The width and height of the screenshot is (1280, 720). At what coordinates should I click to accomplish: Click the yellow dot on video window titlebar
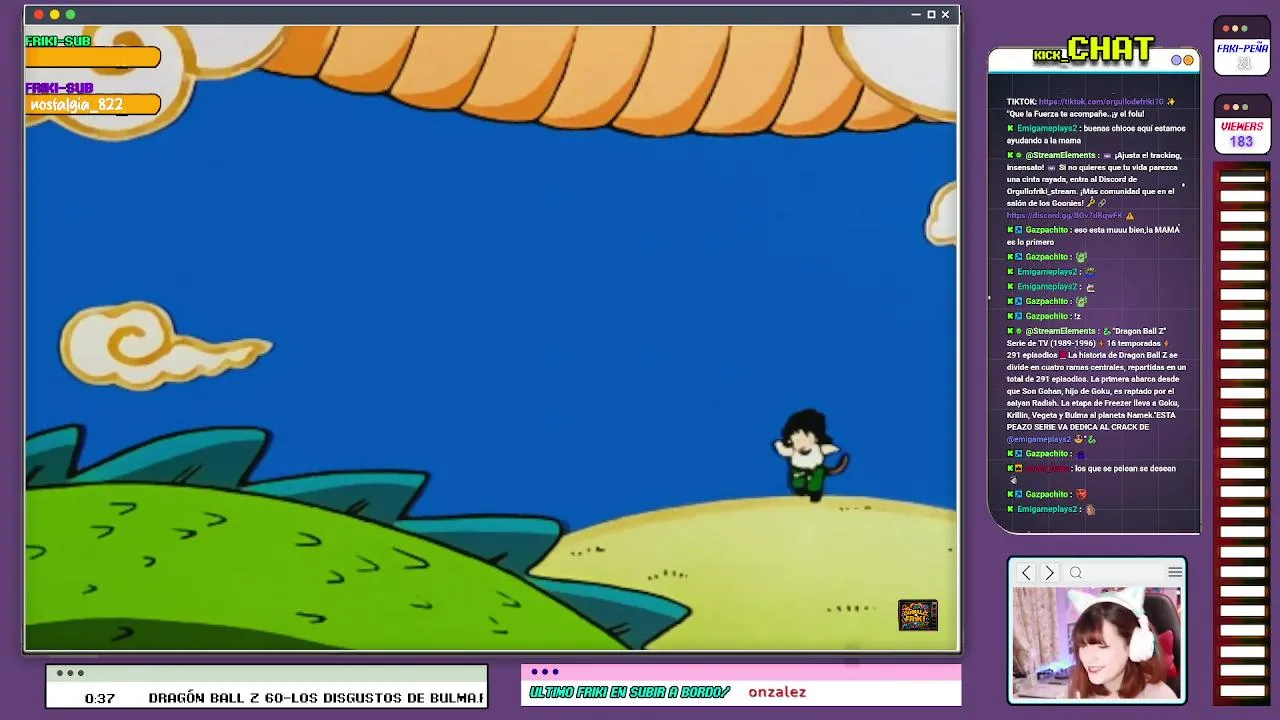54,14
